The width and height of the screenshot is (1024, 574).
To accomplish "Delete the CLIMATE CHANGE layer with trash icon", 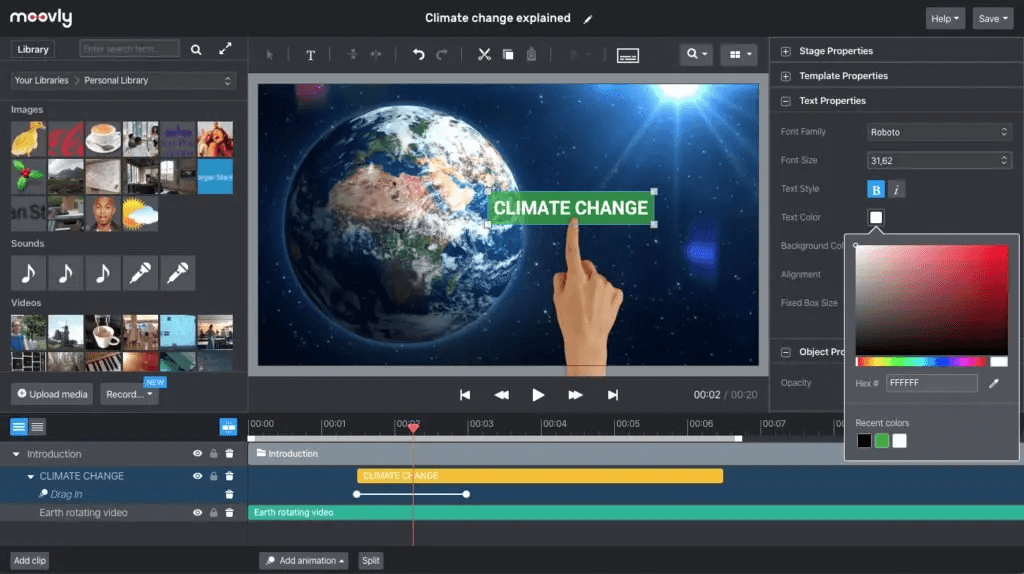I will (229, 476).
